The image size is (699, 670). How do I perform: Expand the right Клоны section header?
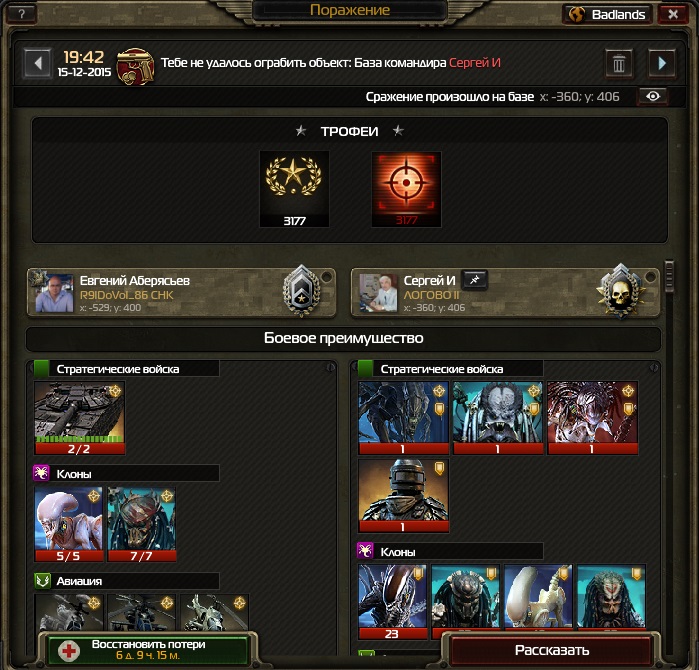point(450,551)
